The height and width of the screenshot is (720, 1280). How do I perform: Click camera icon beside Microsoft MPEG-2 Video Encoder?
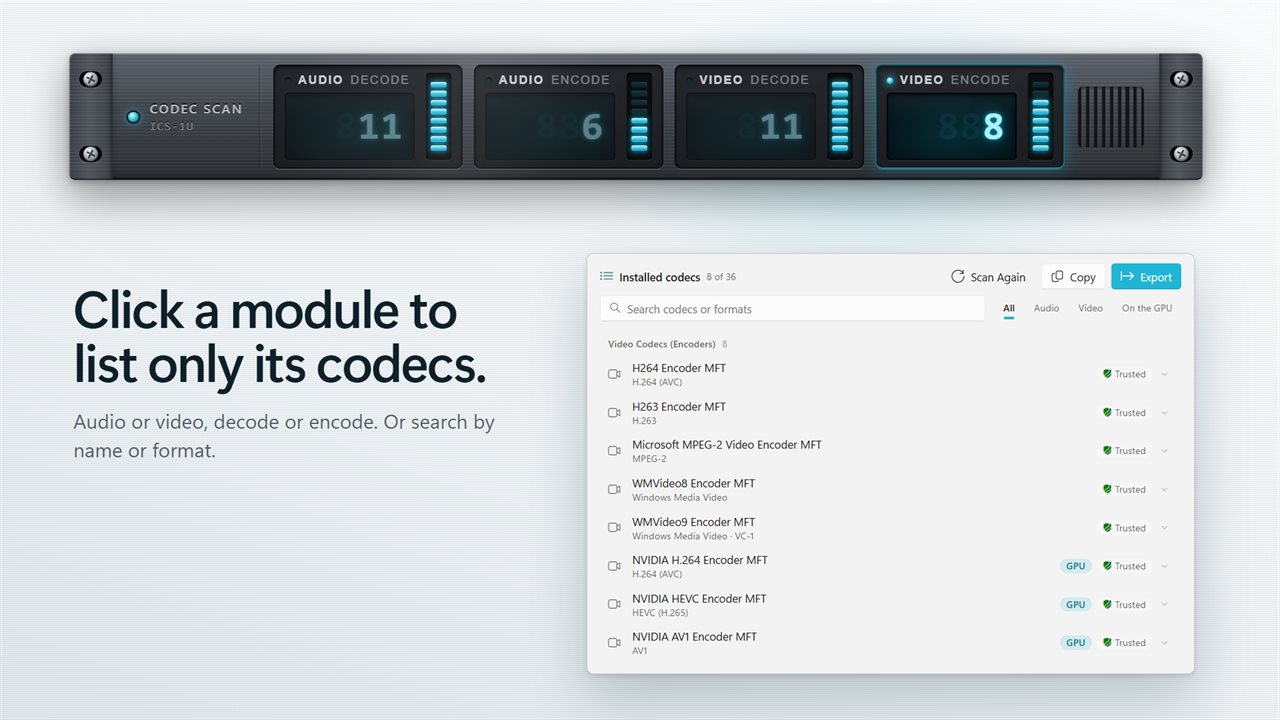pos(614,451)
